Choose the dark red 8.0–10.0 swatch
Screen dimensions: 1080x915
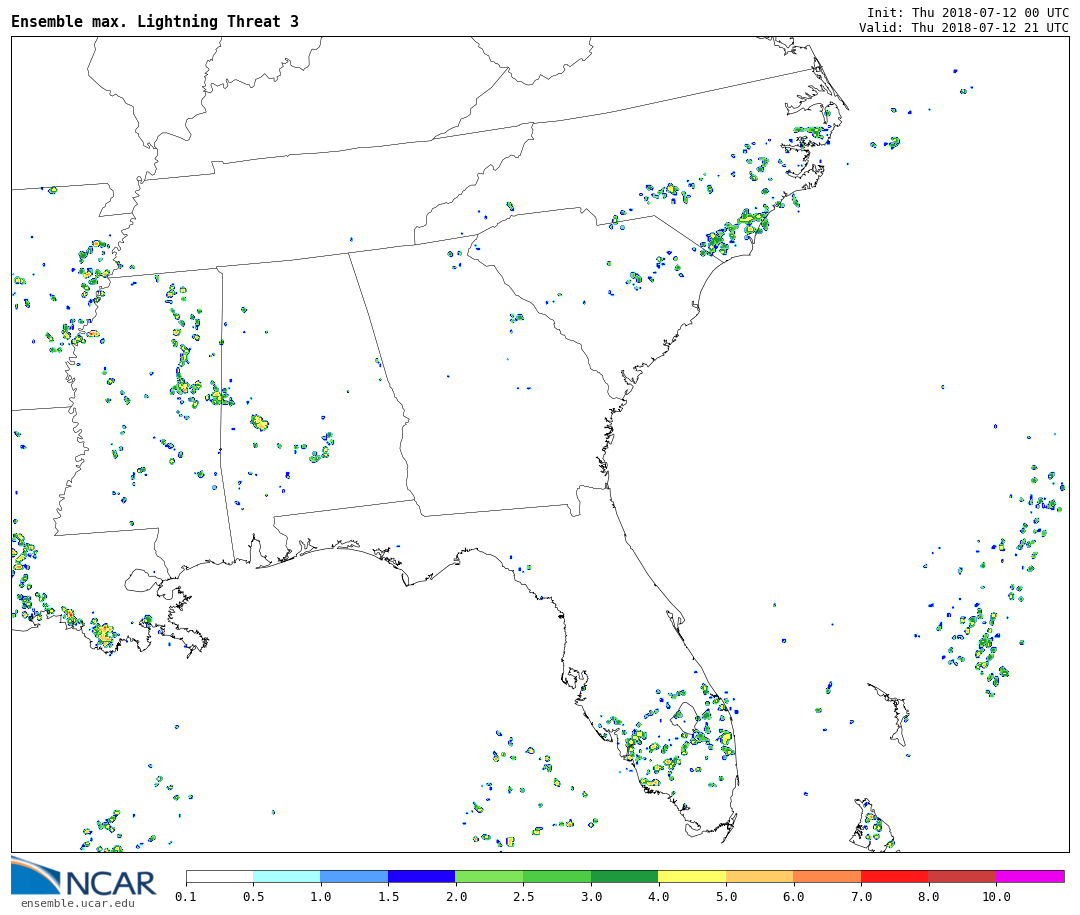coord(962,876)
